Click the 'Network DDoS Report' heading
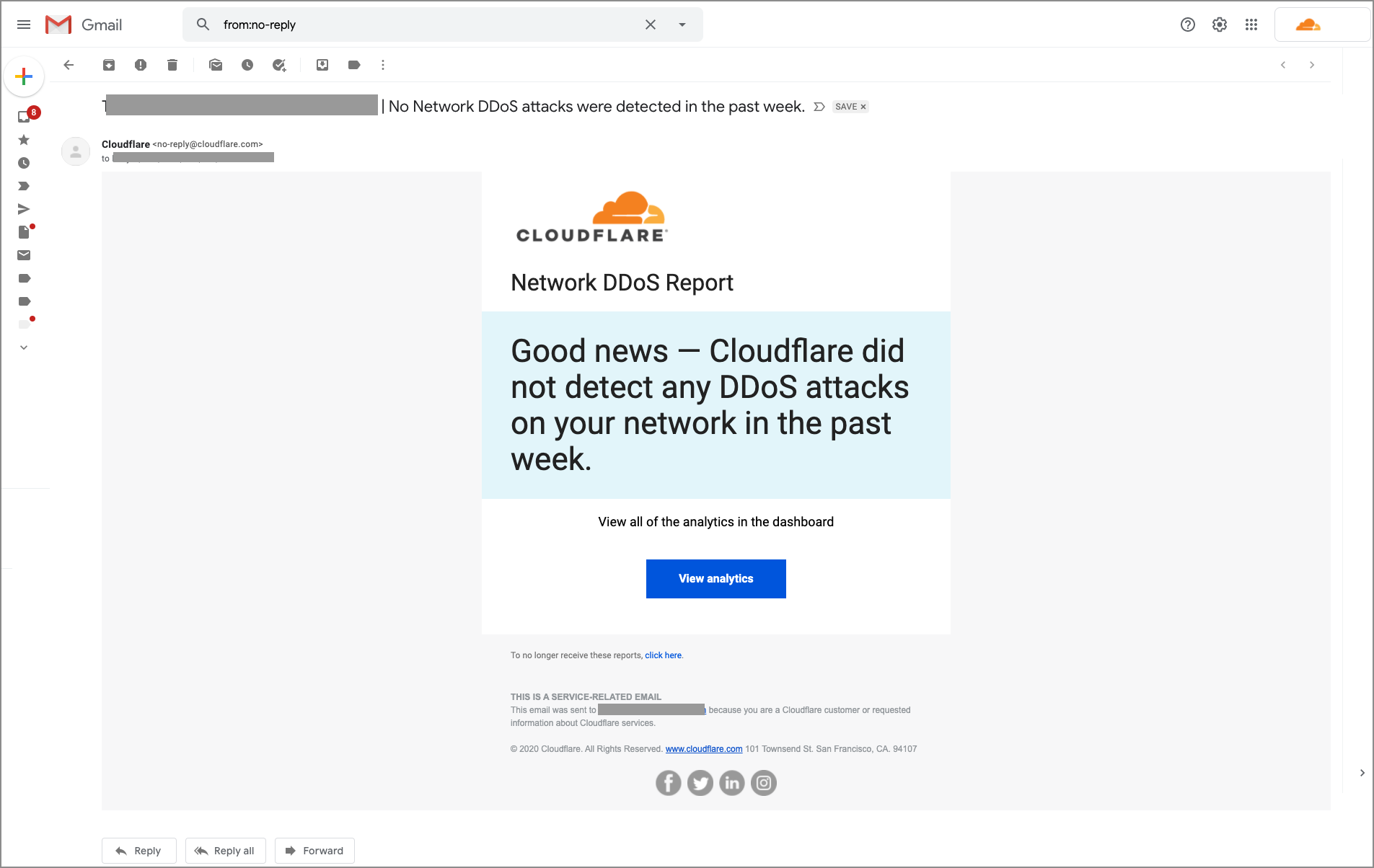The height and width of the screenshot is (868, 1374). coord(622,283)
